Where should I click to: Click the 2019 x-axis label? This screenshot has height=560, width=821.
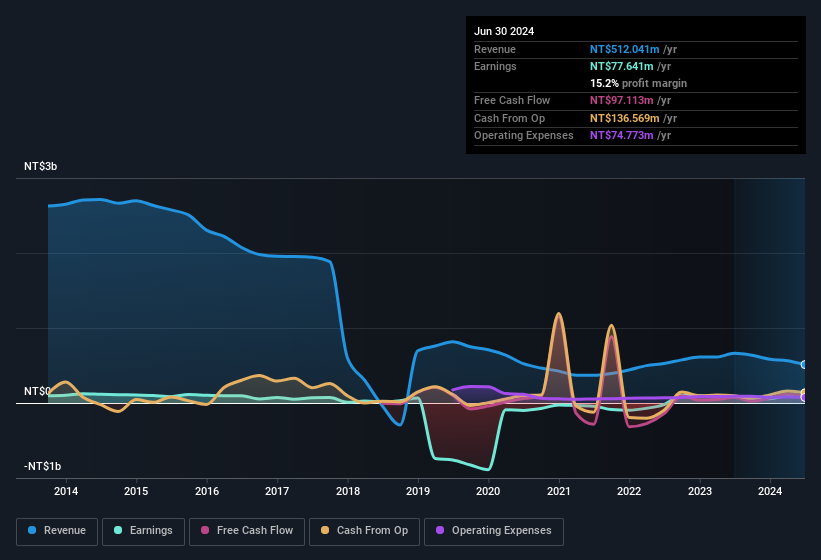[x=418, y=491]
